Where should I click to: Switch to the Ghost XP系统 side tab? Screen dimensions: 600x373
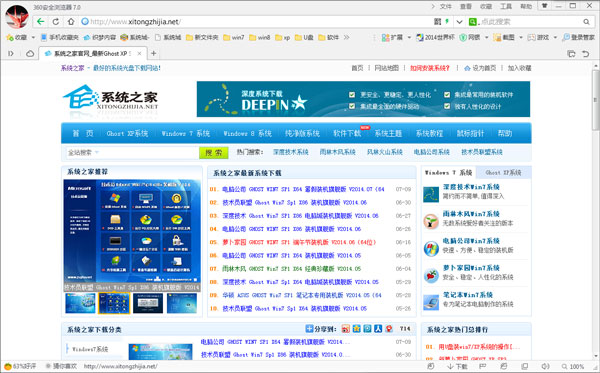pos(503,173)
